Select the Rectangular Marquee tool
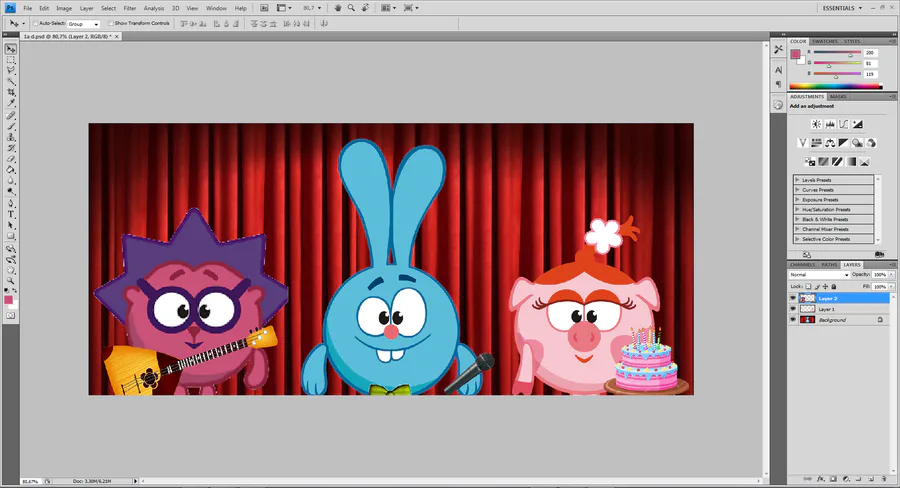This screenshot has height=488, width=900. click(x=11, y=60)
